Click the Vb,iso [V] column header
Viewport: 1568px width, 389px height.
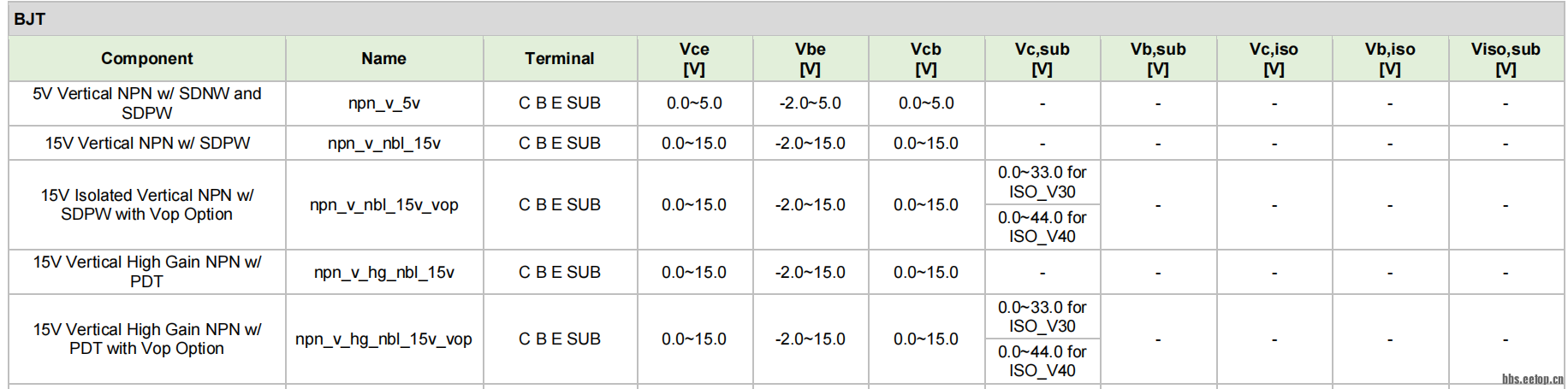click(x=1390, y=58)
